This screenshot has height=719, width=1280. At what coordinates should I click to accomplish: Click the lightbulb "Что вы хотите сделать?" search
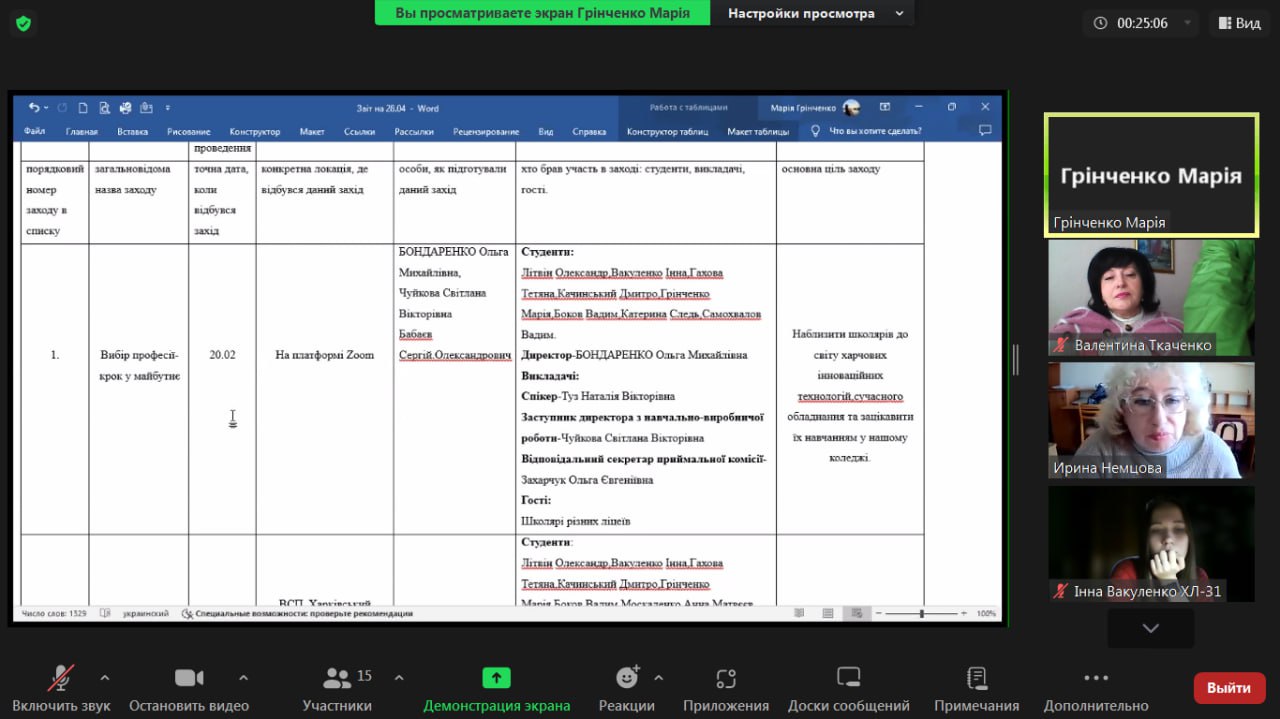[866, 131]
